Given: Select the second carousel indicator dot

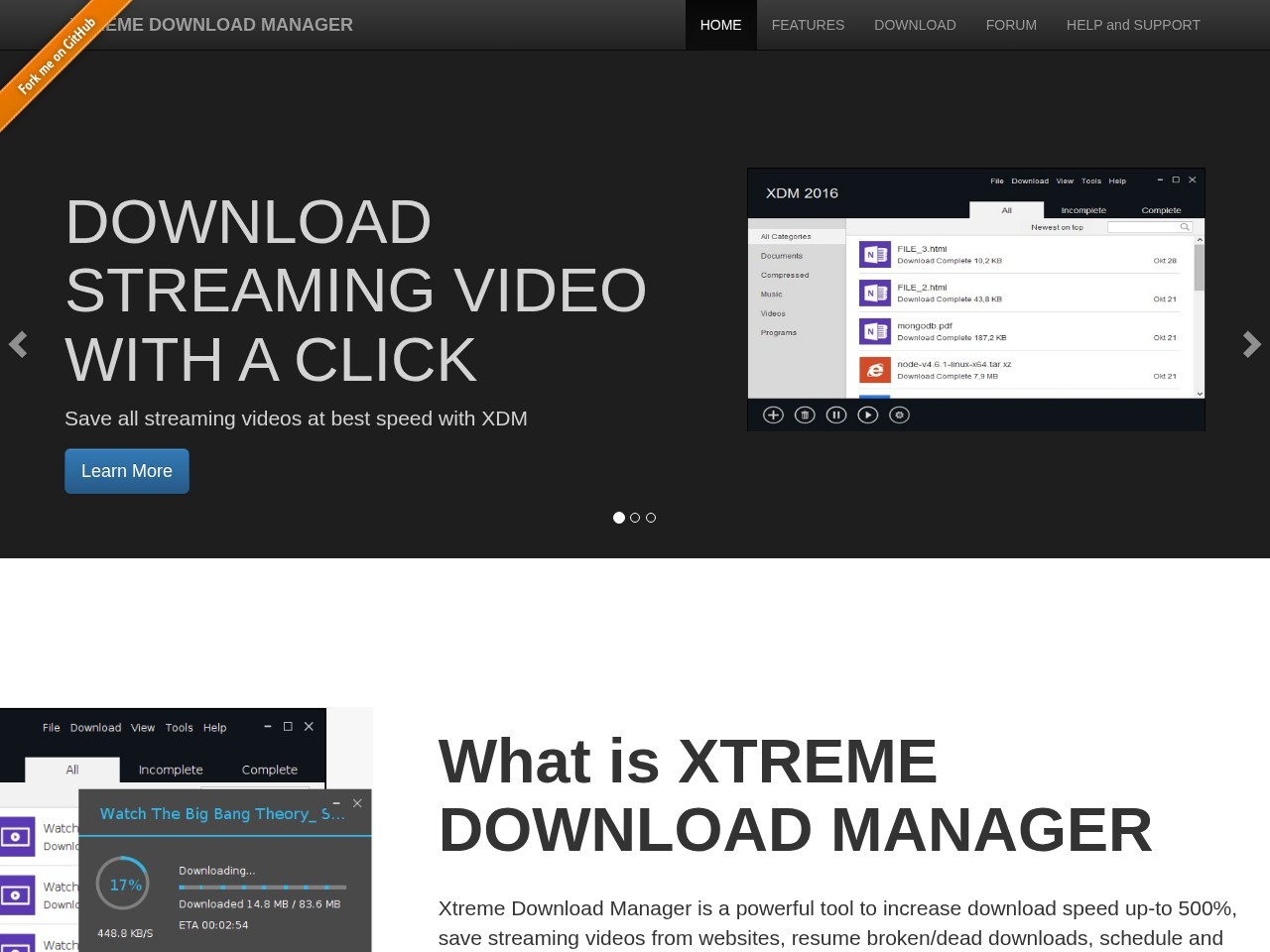Looking at the screenshot, I should click(635, 518).
